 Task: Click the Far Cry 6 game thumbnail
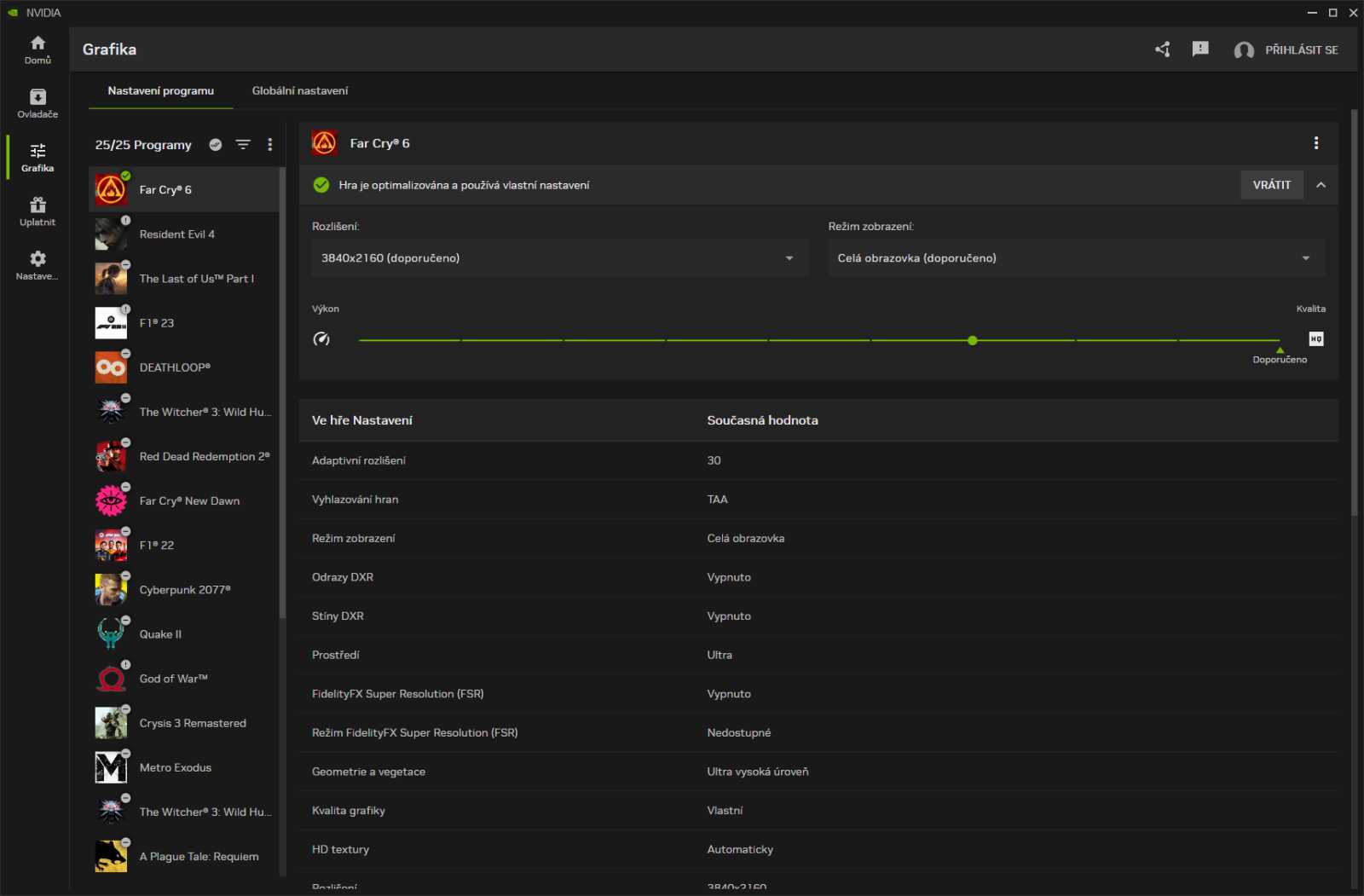click(111, 190)
